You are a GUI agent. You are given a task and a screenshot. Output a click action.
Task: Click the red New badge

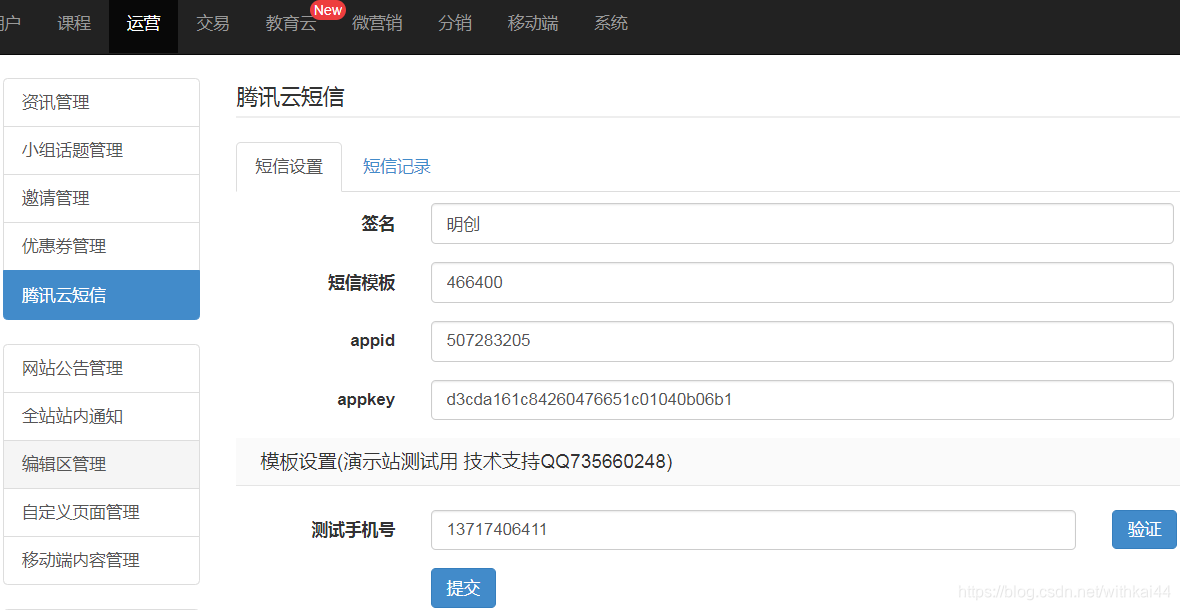[x=328, y=11]
